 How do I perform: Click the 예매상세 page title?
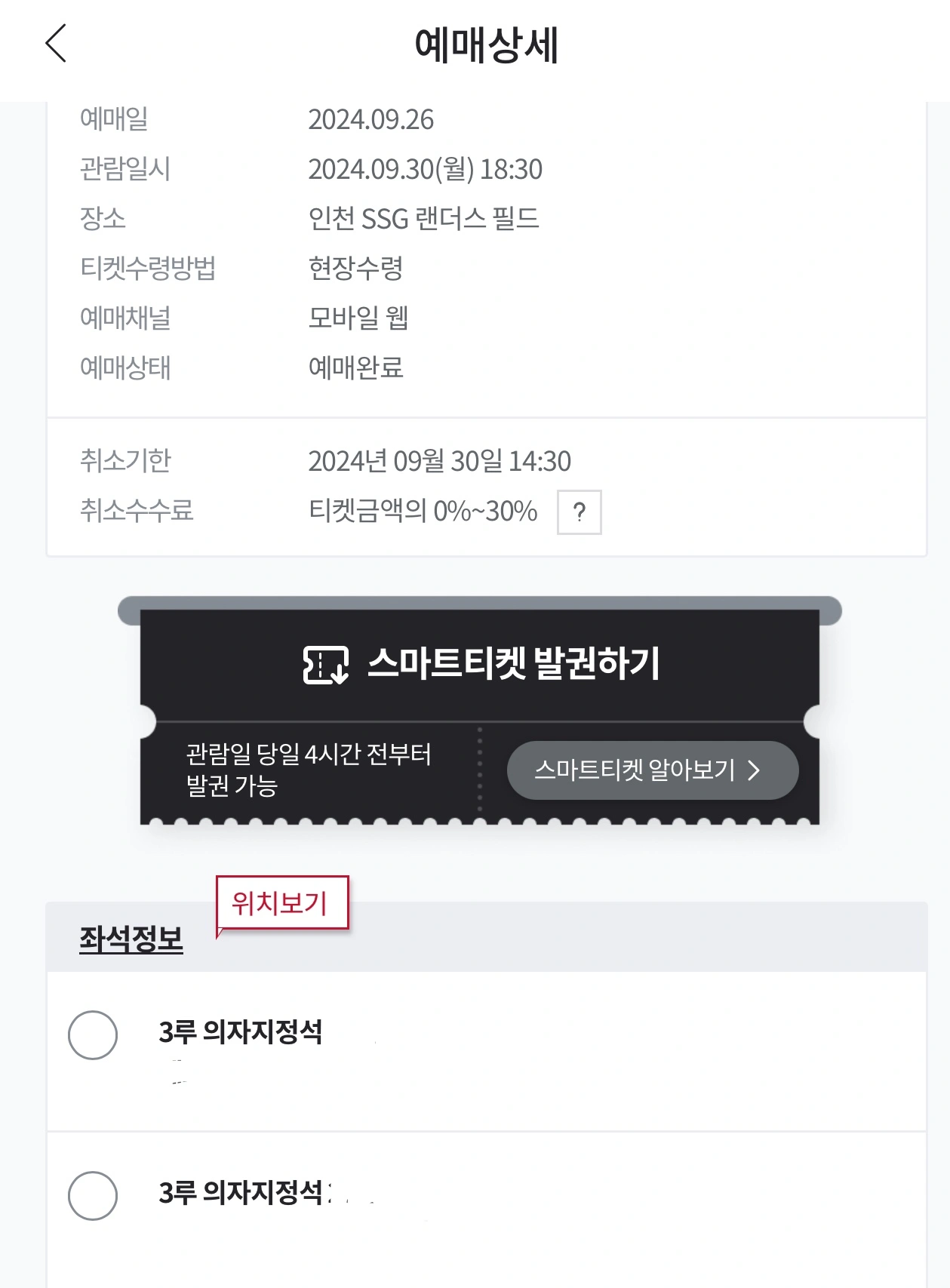click(x=487, y=45)
